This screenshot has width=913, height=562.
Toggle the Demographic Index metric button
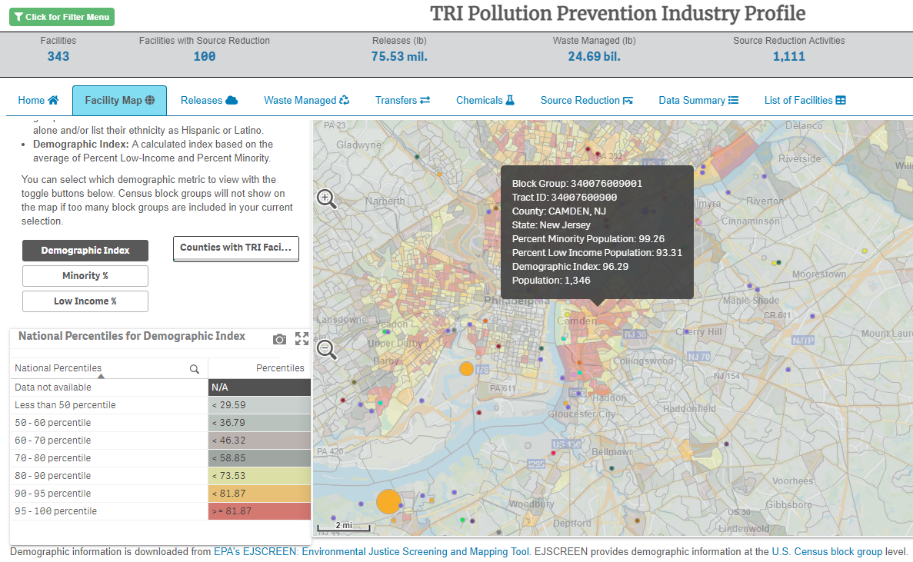[x=85, y=250]
